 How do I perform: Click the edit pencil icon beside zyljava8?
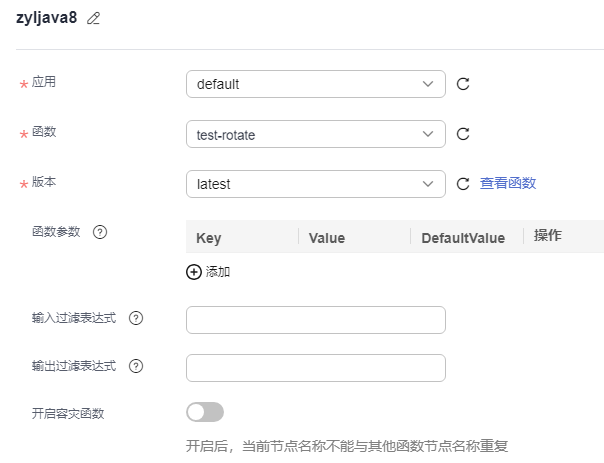(x=94, y=19)
